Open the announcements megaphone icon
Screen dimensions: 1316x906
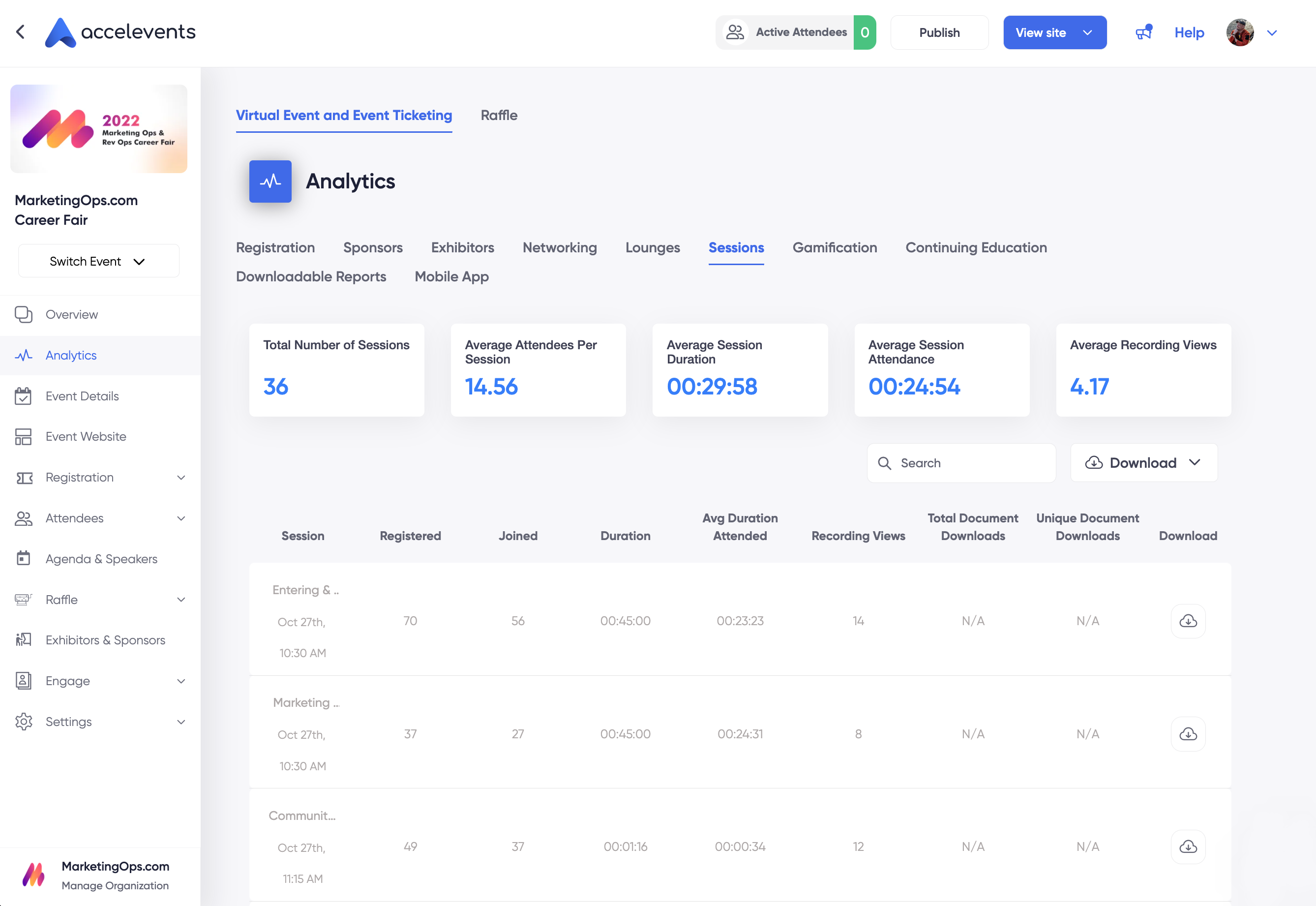click(1143, 32)
